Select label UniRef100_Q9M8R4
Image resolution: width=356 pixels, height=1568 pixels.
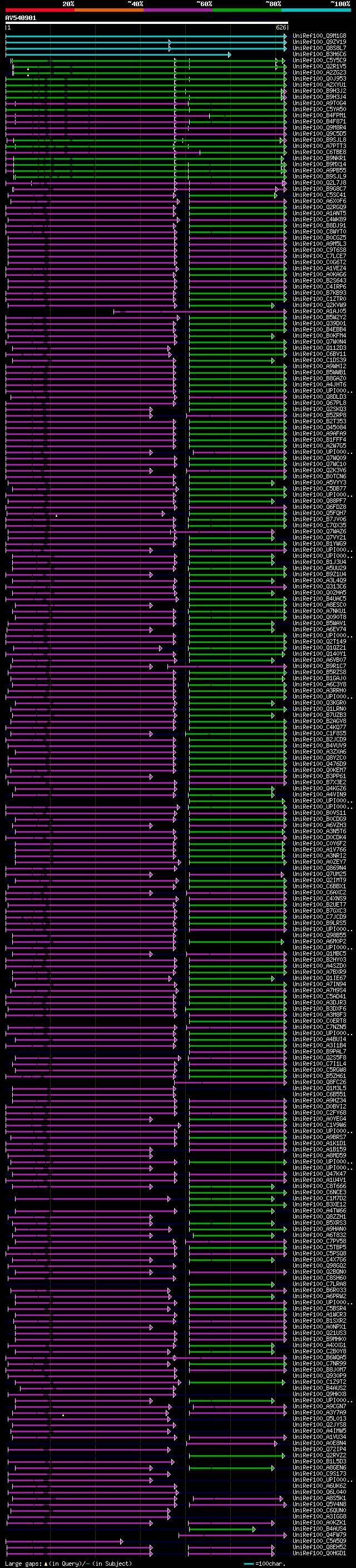click(319, 127)
